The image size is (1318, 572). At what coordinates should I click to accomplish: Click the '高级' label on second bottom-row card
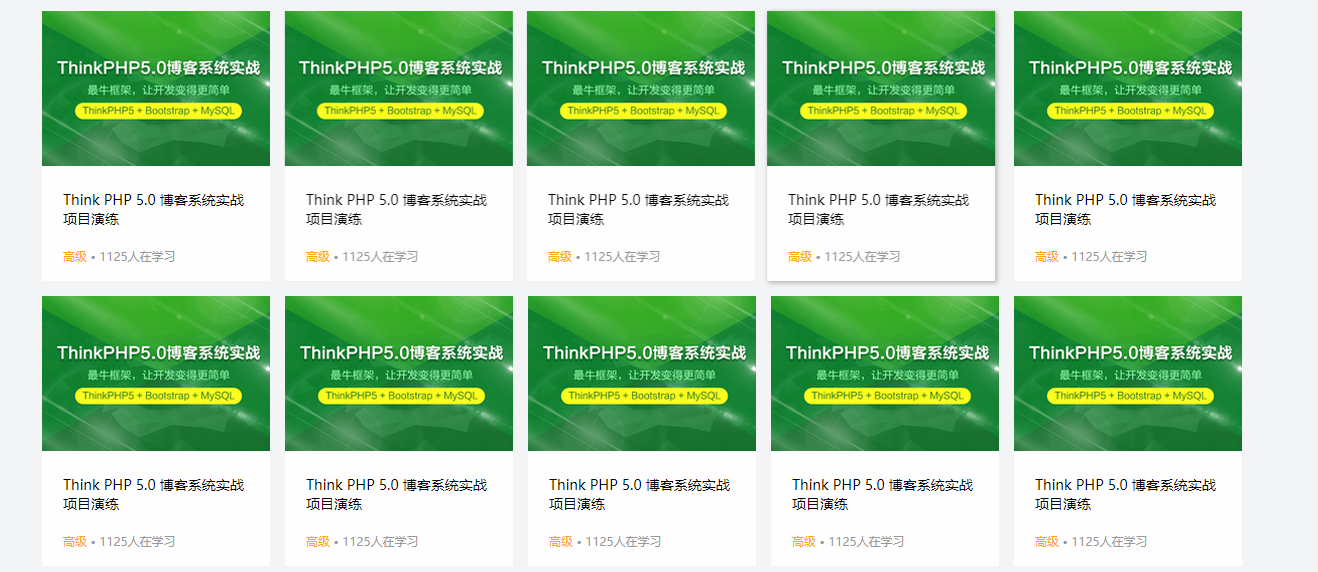coord(318,542)
